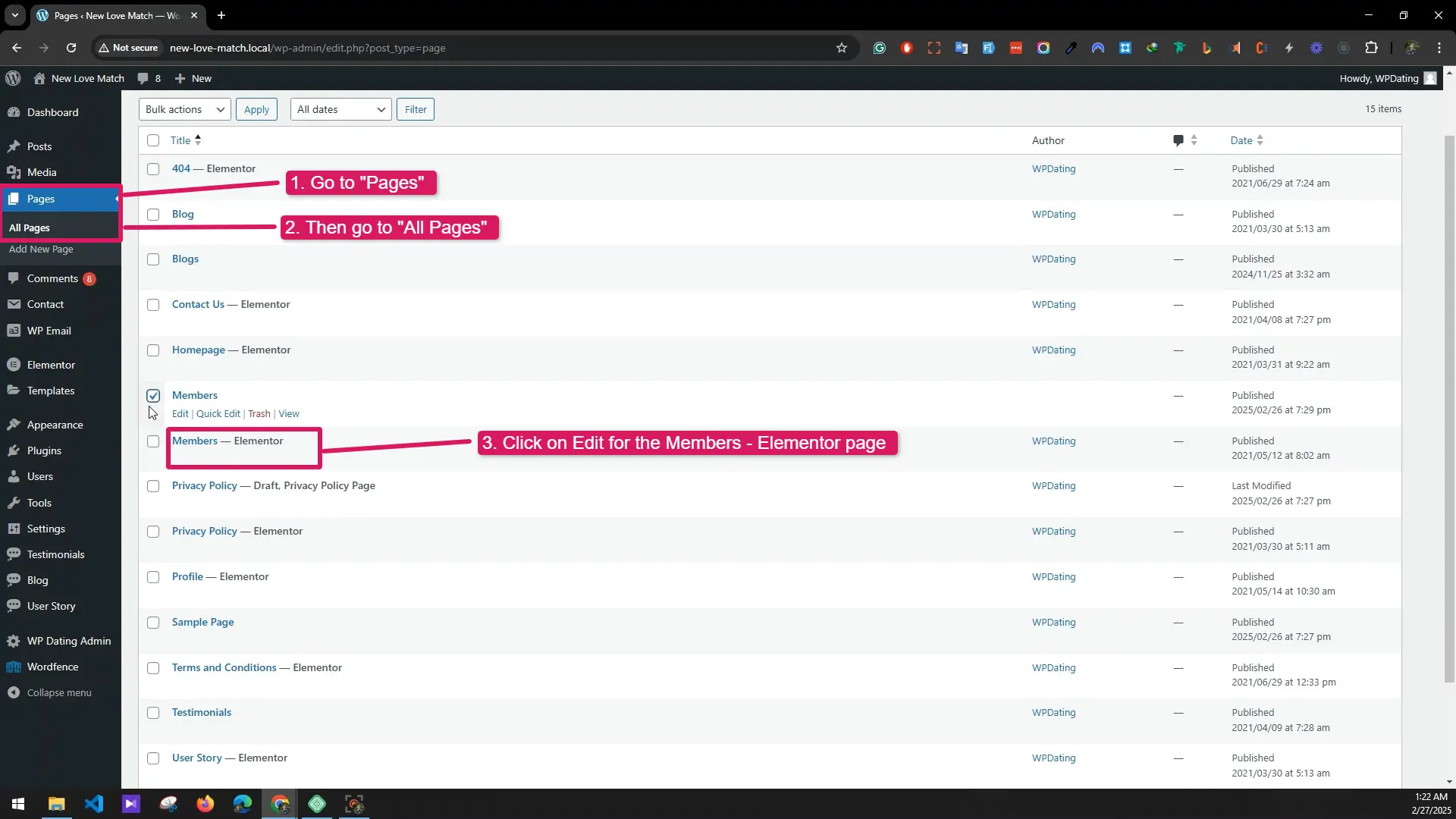Click Quick Edit under Members page

click(x=218, y=414)
